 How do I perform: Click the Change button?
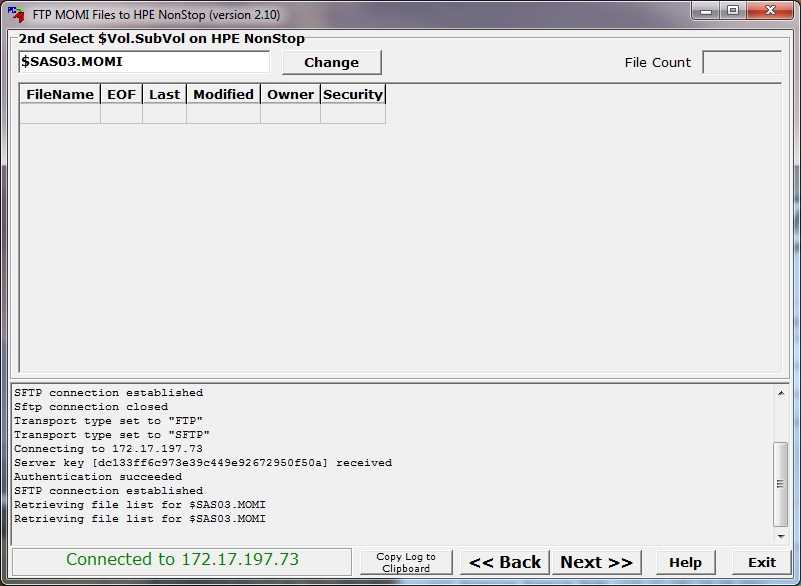coord(331,62)
